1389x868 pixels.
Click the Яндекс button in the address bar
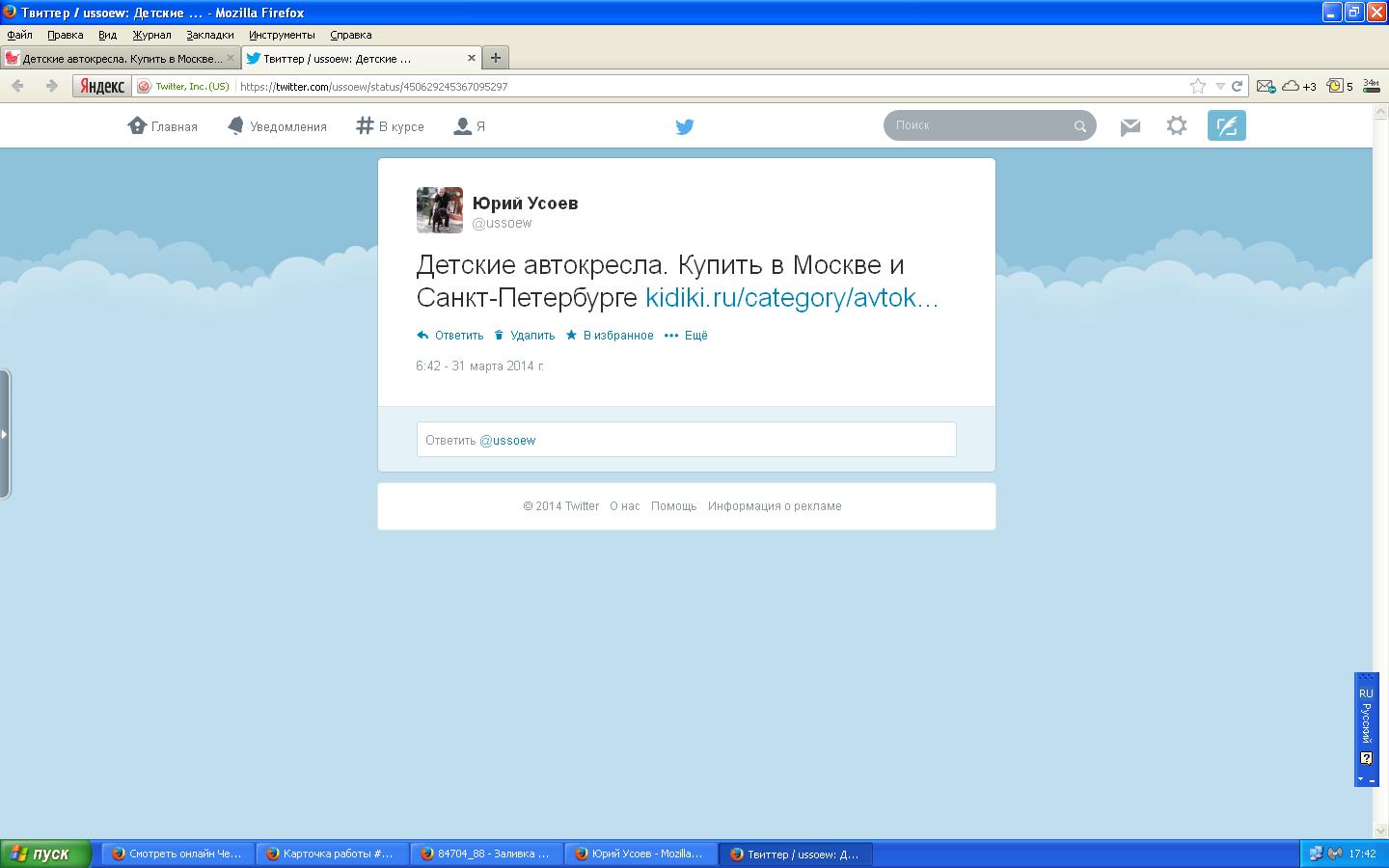click(x=101, y=86)
